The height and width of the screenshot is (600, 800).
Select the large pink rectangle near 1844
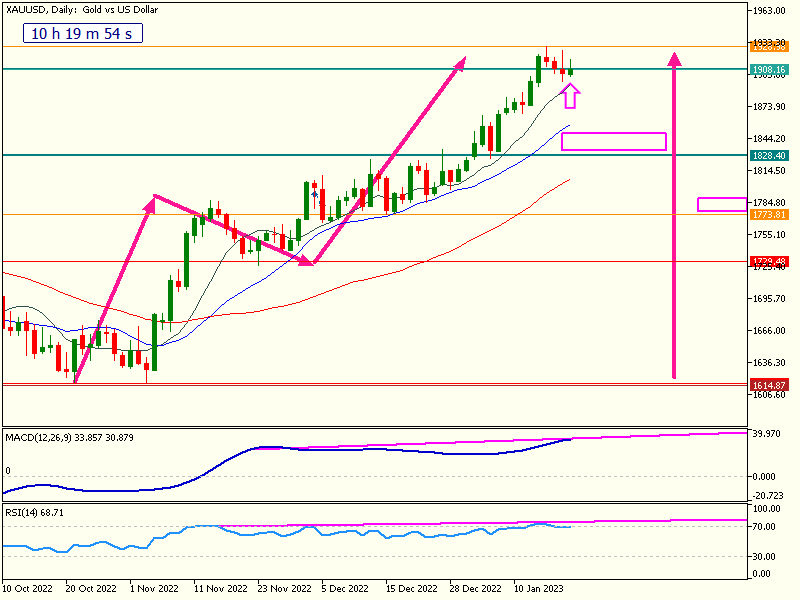pyautogui.click(x=613, y=141)
